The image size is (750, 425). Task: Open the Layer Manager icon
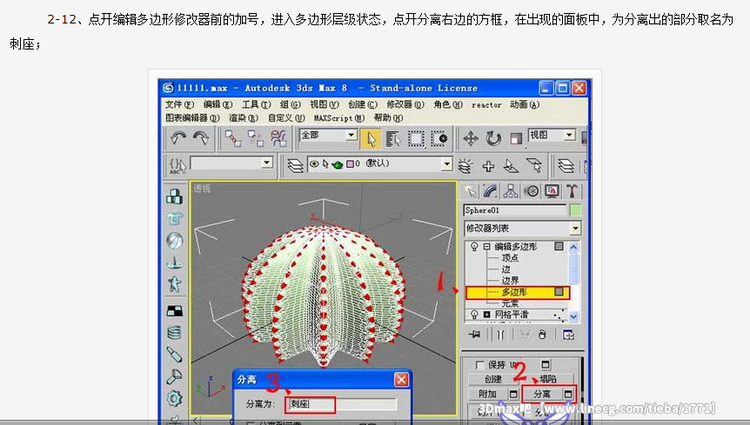point(295,165)
